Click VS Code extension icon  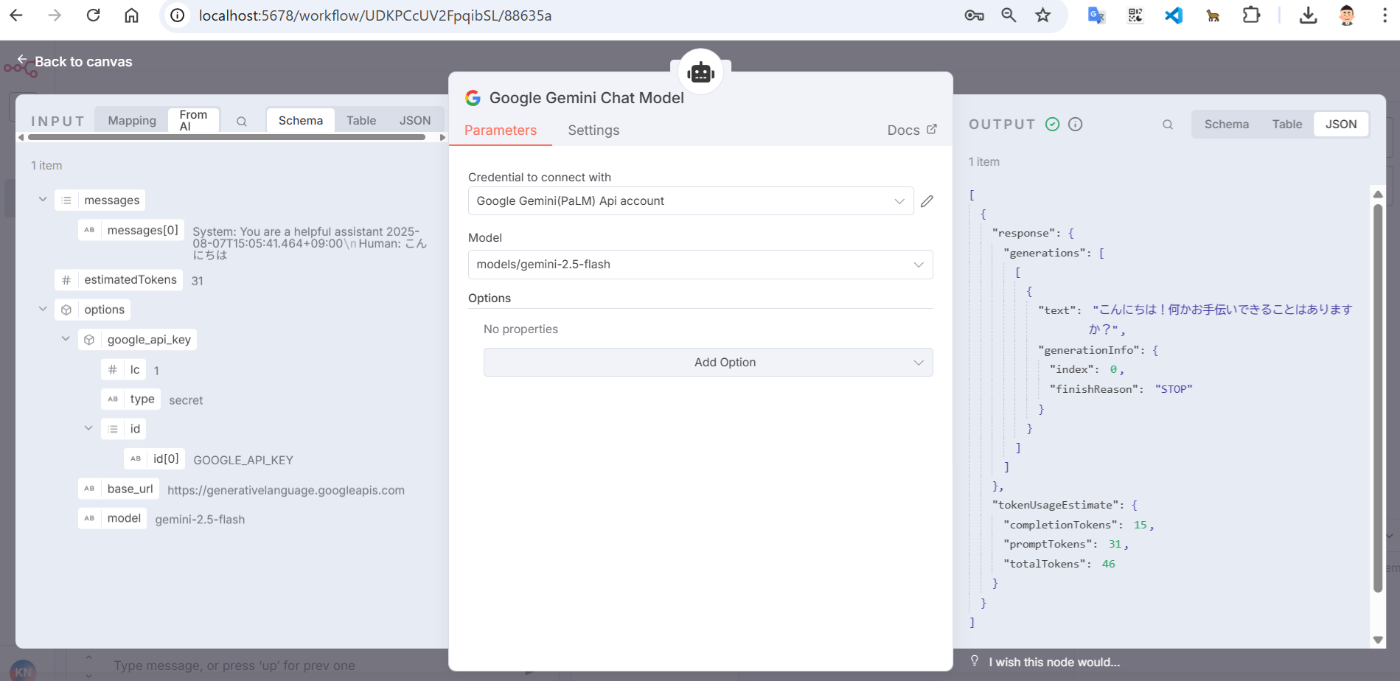tap(1174, 15)
